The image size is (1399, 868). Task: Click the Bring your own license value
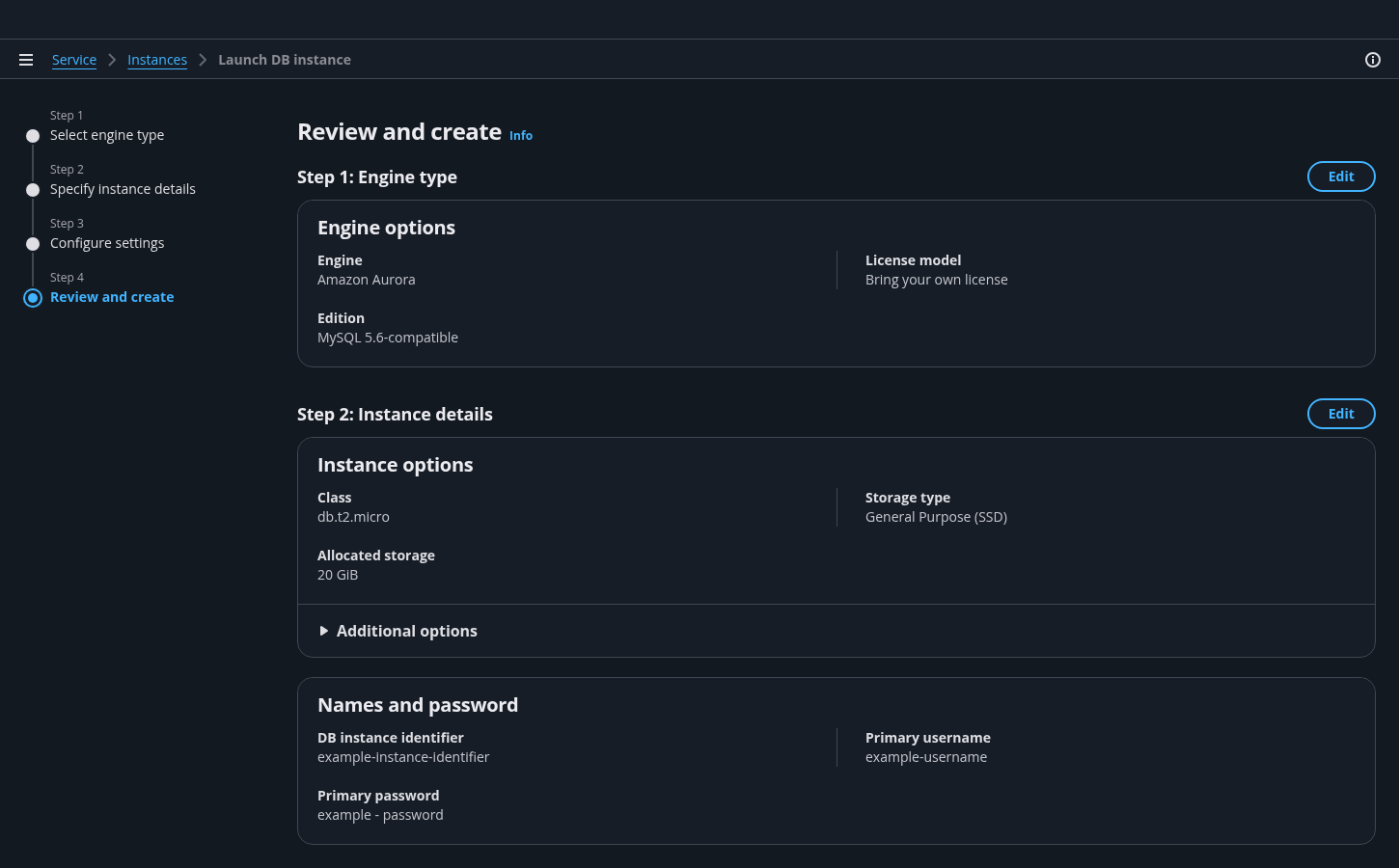[x=937, y=280]
